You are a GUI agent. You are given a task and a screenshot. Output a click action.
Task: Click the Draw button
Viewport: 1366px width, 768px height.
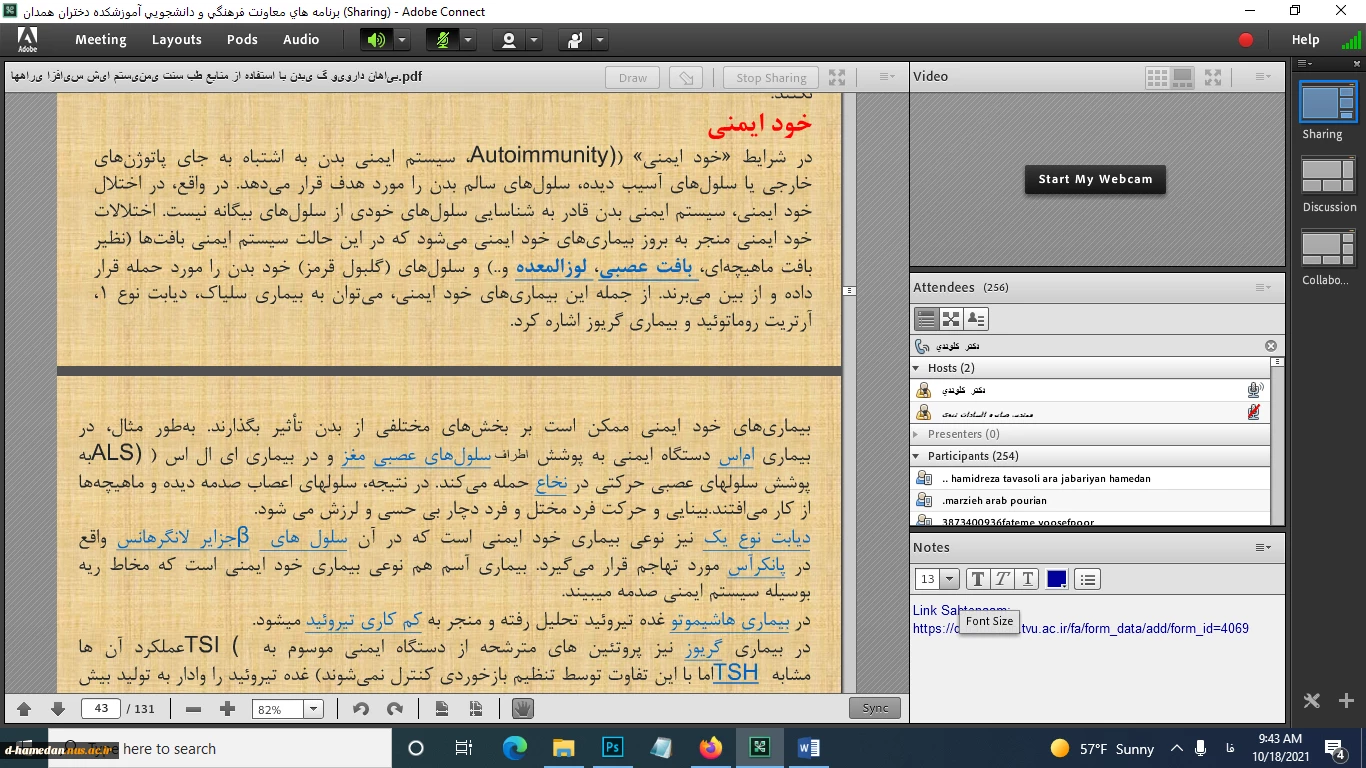pos(633,78)
